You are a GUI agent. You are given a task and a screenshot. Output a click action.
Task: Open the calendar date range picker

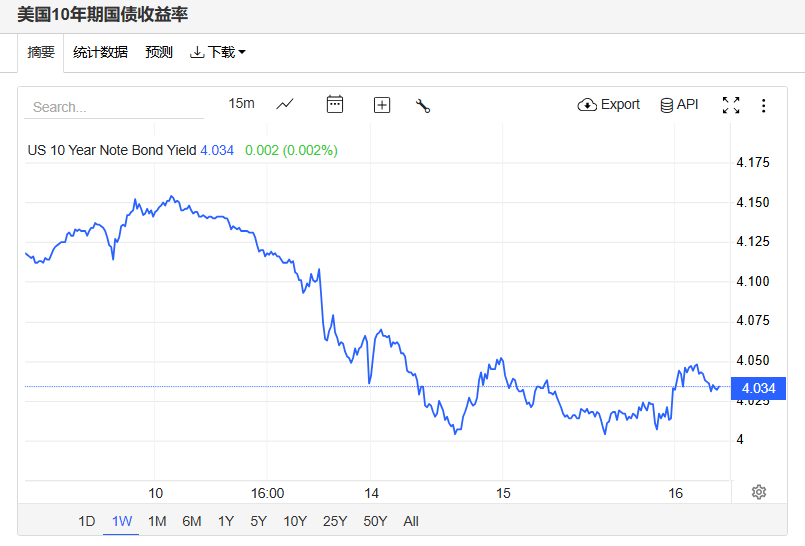point(335,104)
